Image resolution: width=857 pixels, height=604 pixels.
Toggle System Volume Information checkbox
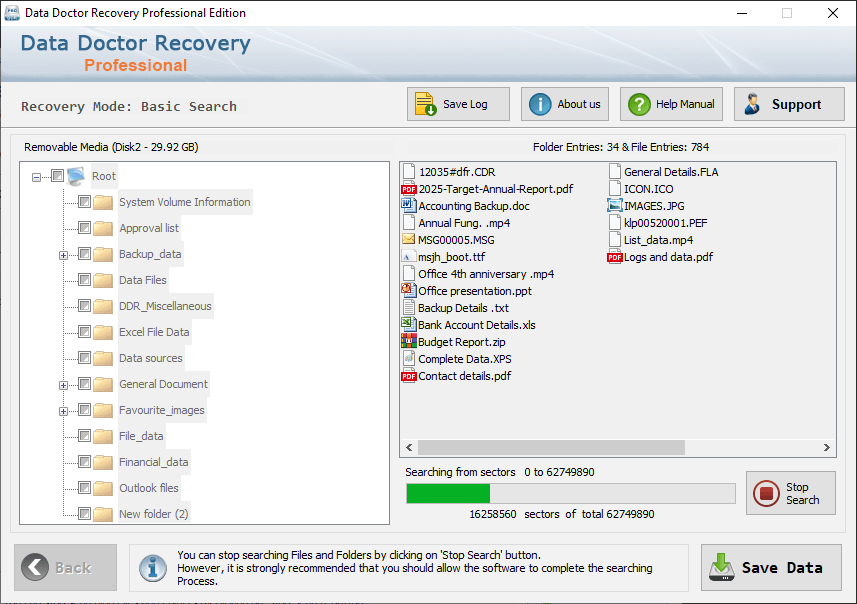[x=84, y=202]
